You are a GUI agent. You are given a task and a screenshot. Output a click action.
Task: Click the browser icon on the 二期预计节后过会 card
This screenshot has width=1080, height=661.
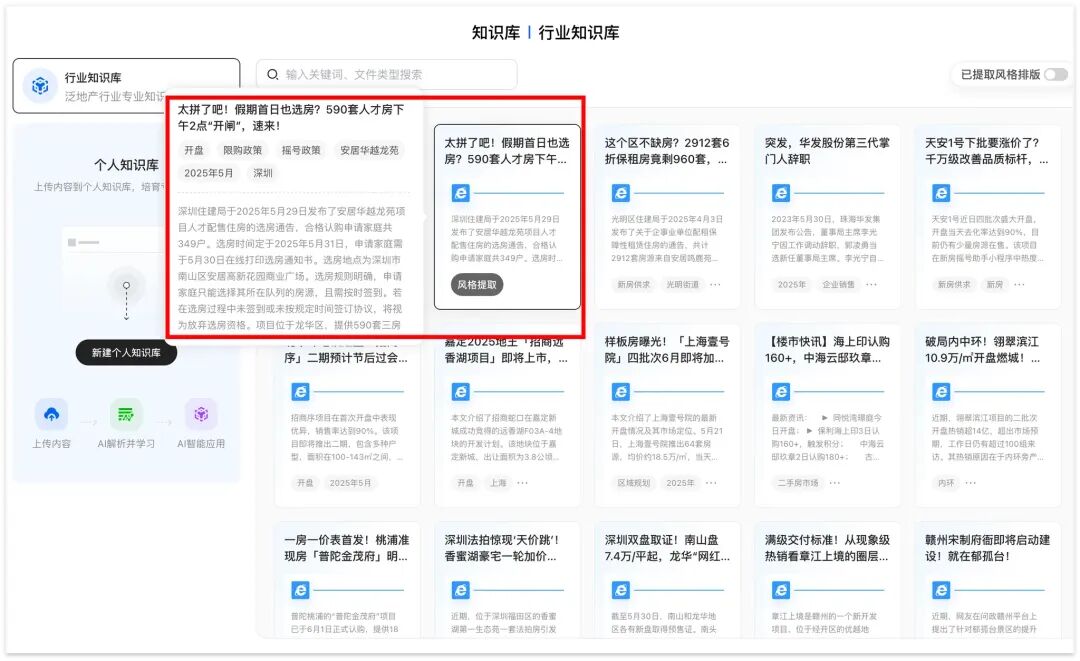point(300,392)
